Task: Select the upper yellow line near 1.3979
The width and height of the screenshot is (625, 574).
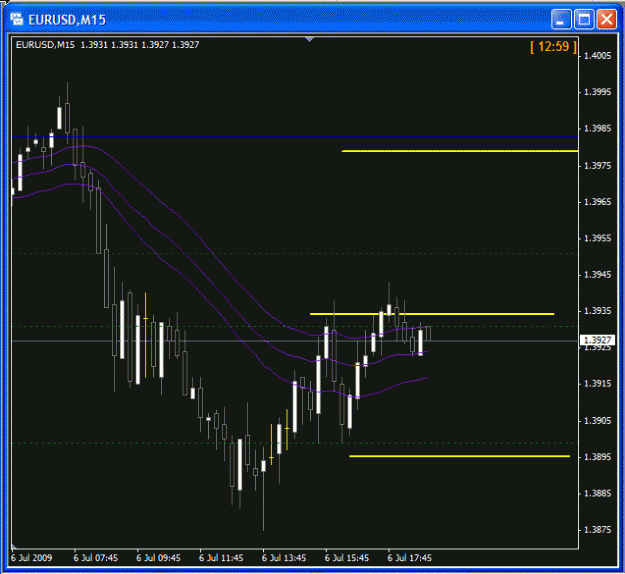Action: [460, 151]
